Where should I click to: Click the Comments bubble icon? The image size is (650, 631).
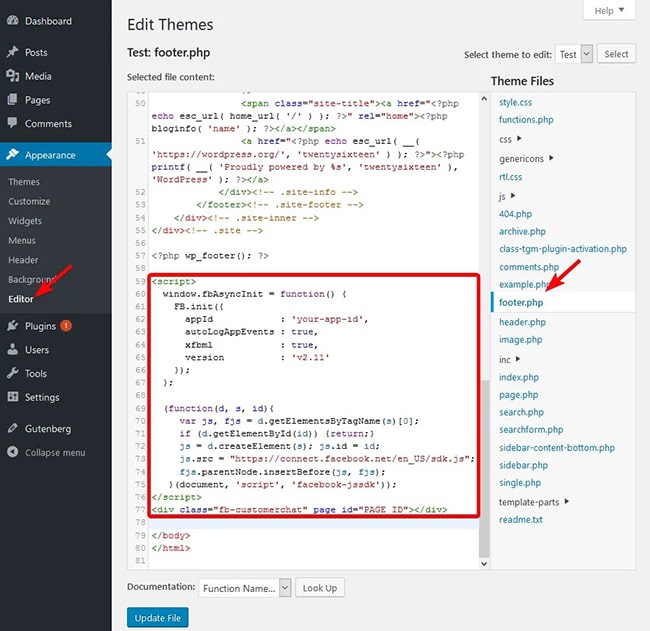(x=13, y=123)
